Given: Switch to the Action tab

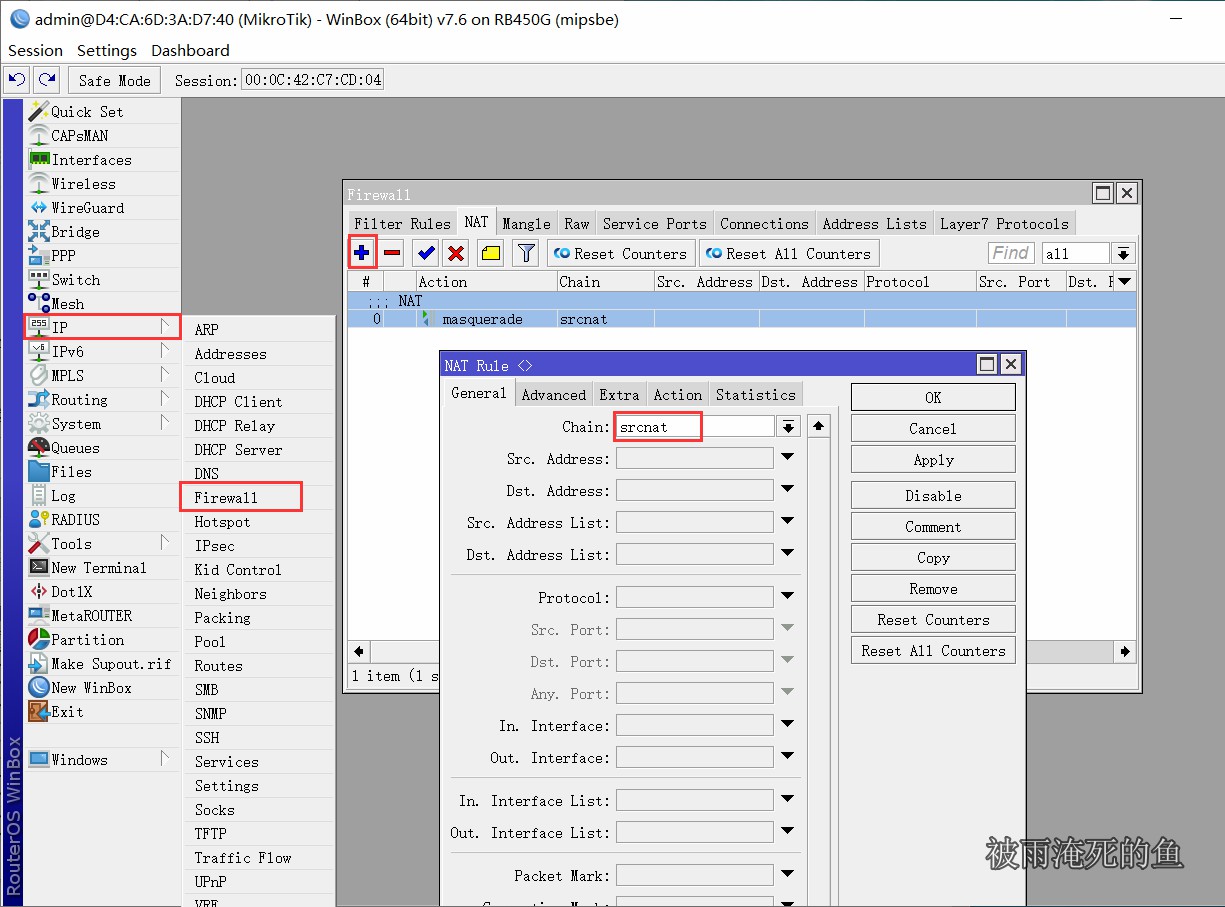Looking at the screenshot, I should point(678,395).
